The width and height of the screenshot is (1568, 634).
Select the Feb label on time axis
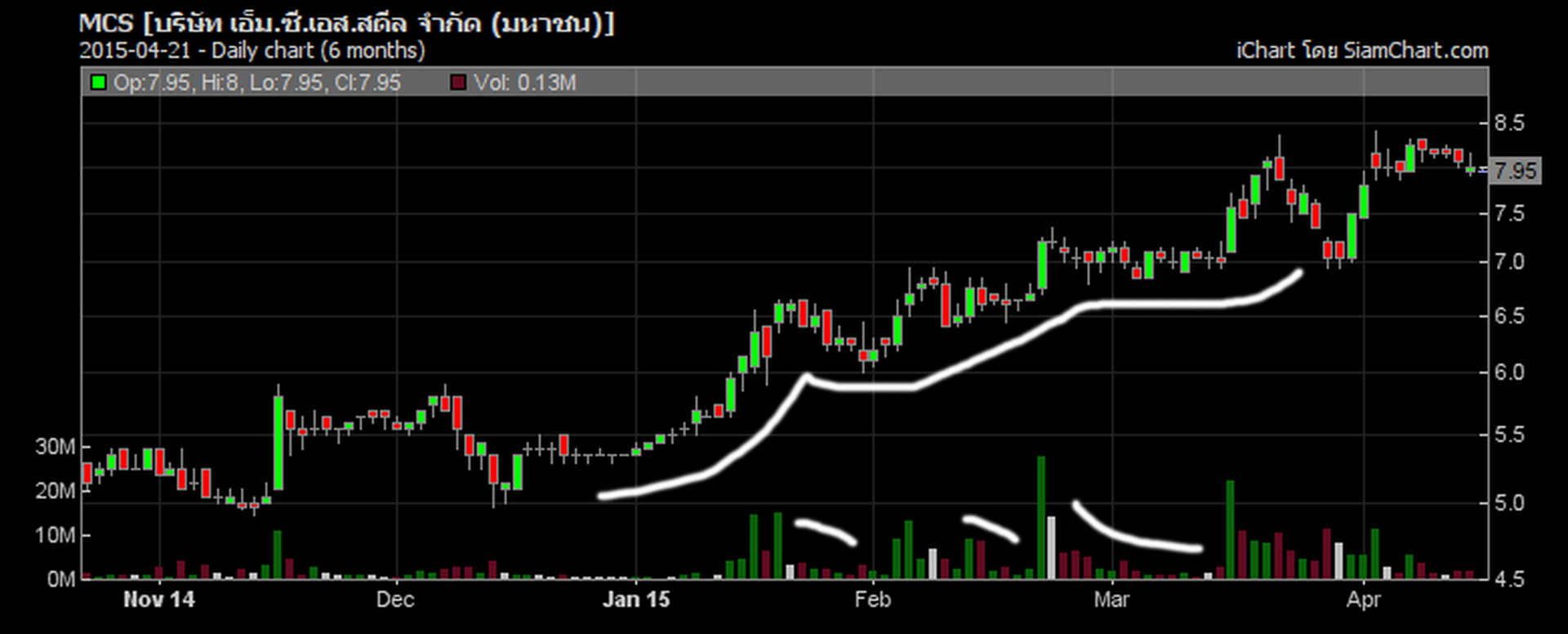tap(872, 600)
